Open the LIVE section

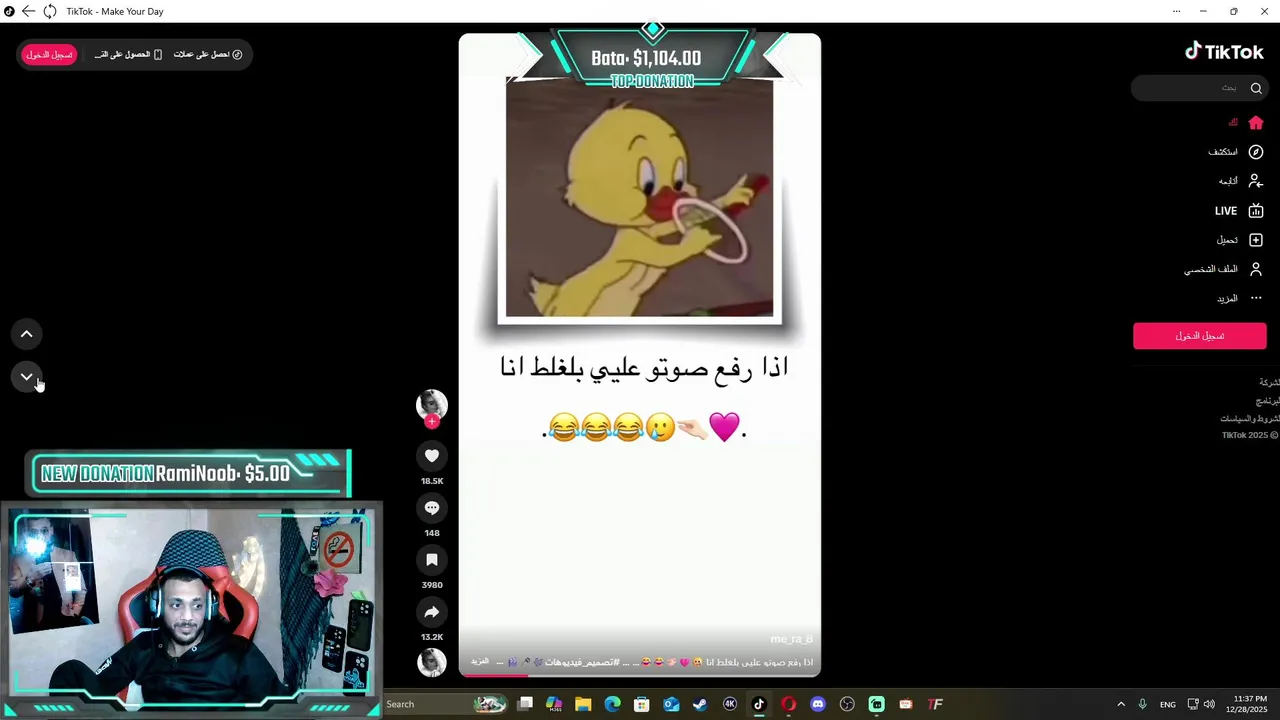[x=1239, y=211]
